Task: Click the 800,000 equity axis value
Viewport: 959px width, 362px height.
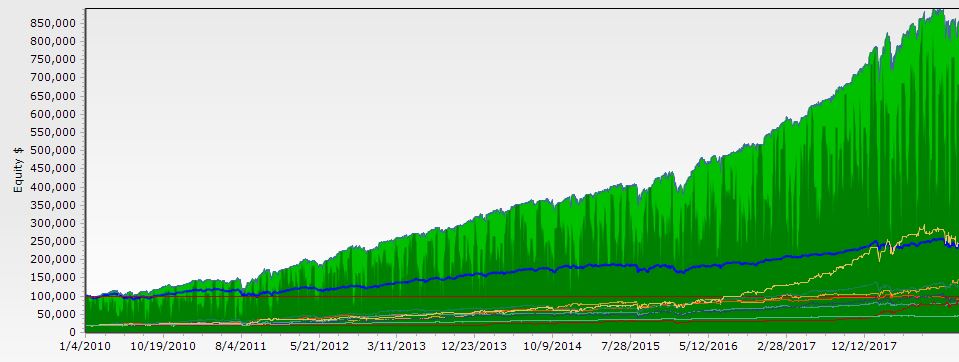Action: (52, 41)
